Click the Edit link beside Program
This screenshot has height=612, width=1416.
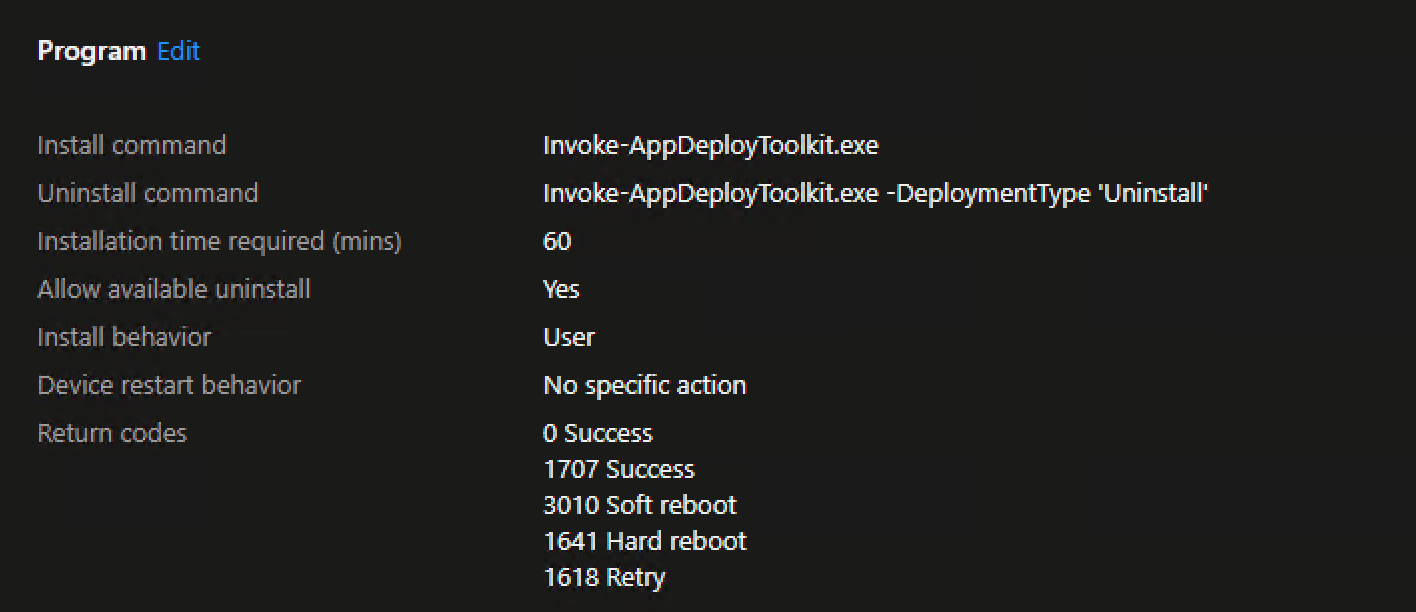[179, 51]
